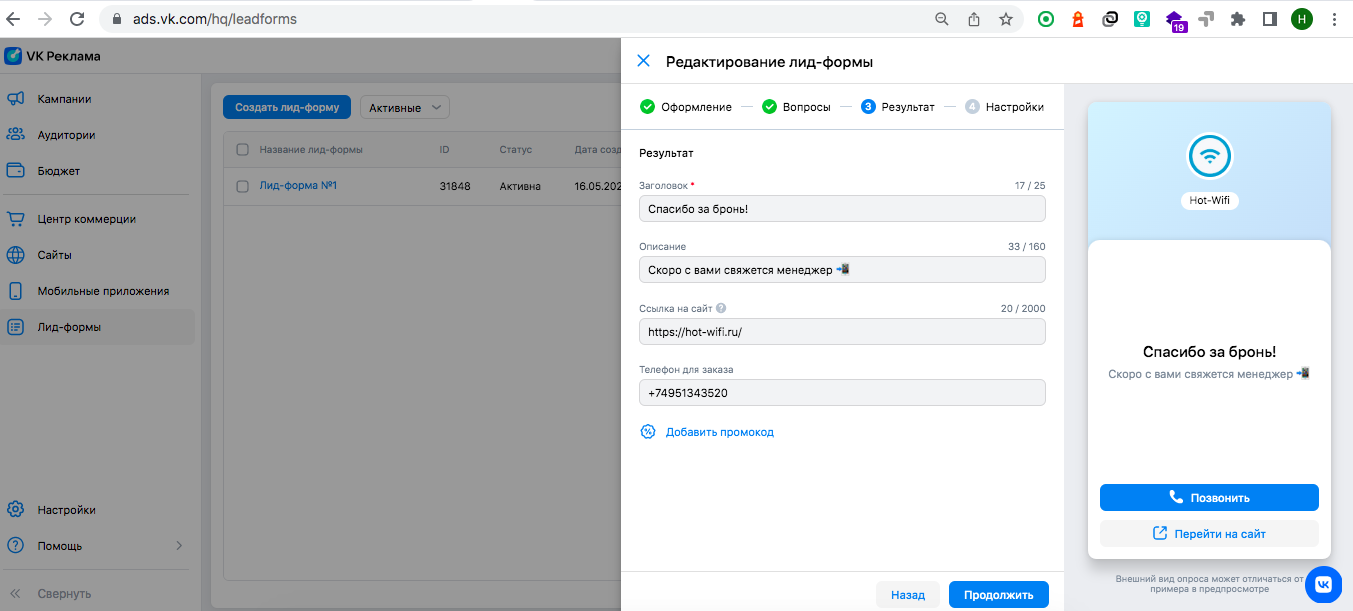Focus the Телефон для заказа input field
The width and height of the screenshot is (1353, 611).
click(842, 393)
